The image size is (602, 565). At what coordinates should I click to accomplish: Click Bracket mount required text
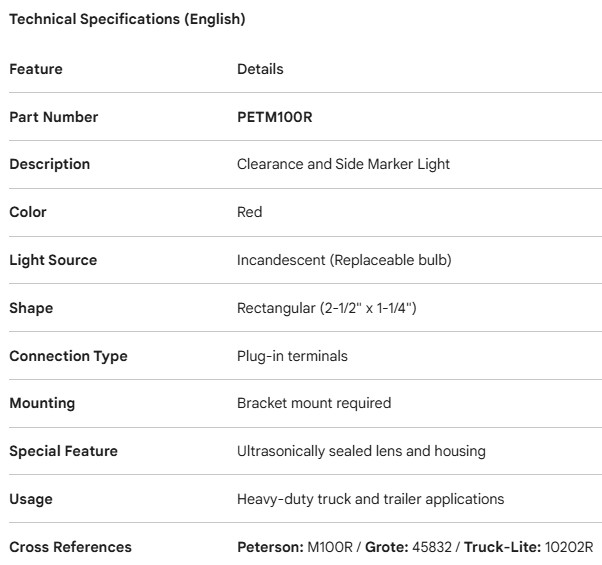tap(314, 403)
